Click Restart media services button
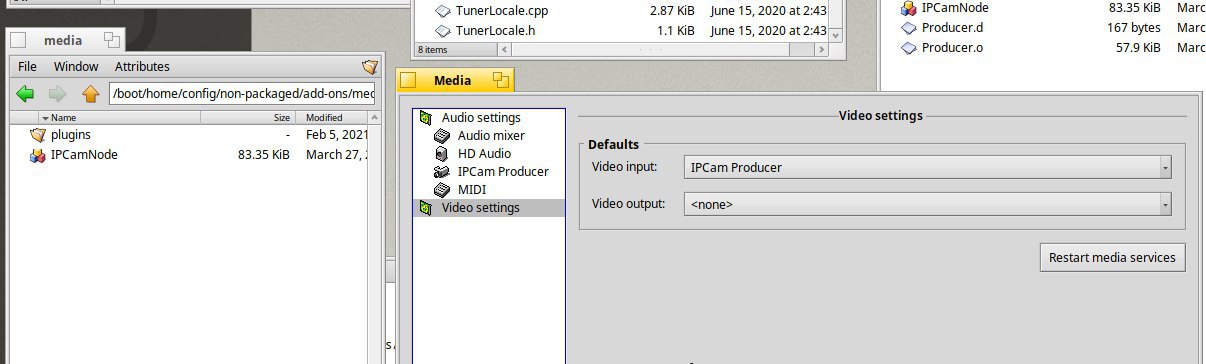This screenshot has width=1206, height=364. (x=1112, y=257)
